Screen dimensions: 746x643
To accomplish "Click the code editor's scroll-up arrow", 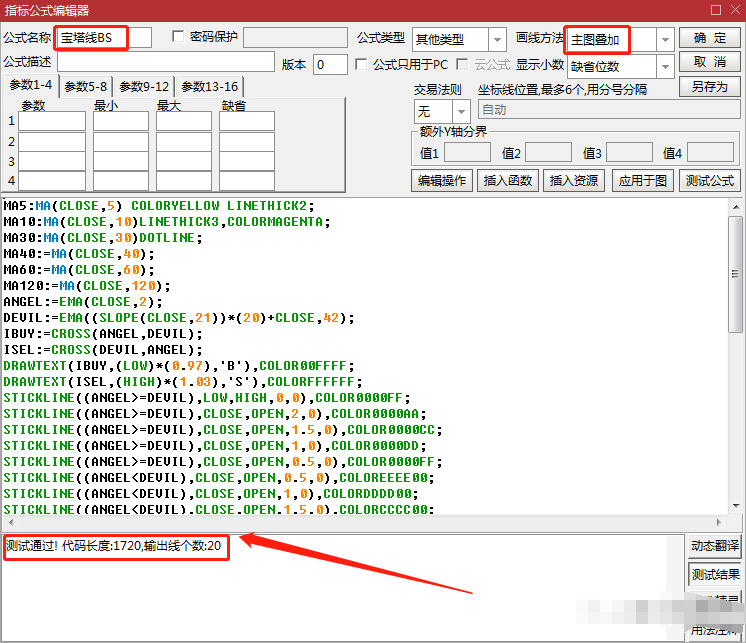I will click(736, 207).
